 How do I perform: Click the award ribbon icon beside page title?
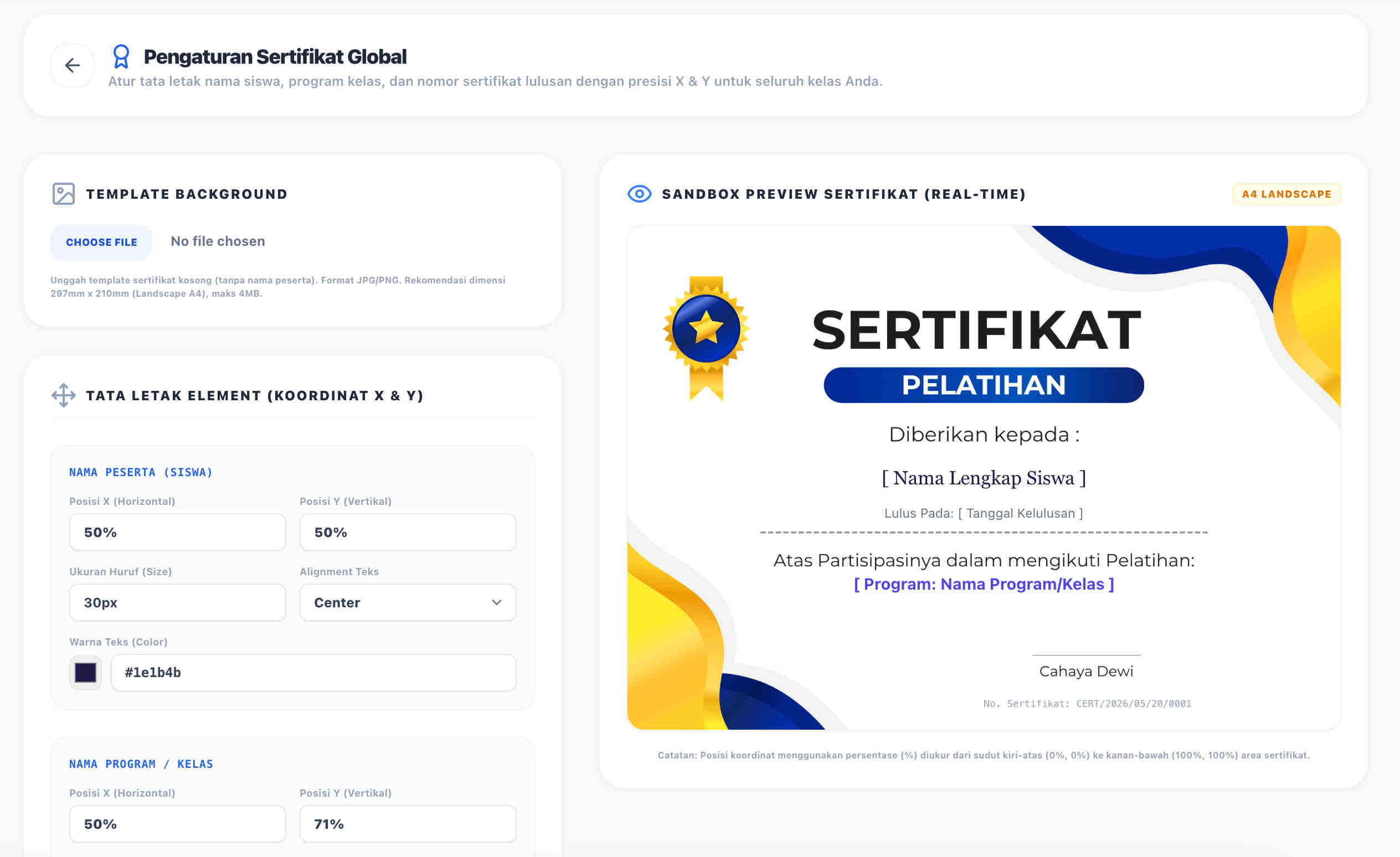click(x=121, y=57)
